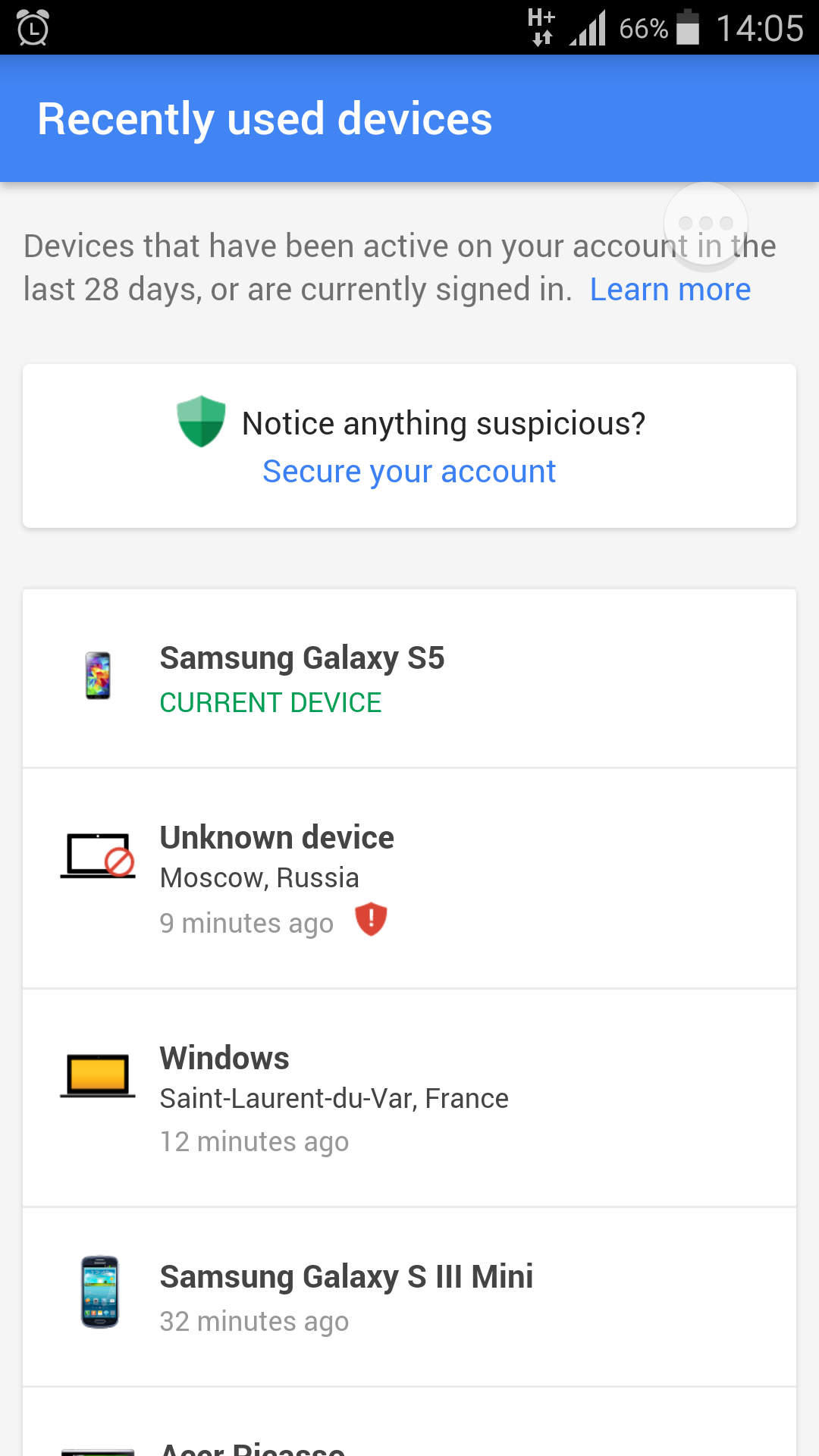819x1456 pixels.
Task: Tap the alarm clock status icon
Action: [33, 28]
